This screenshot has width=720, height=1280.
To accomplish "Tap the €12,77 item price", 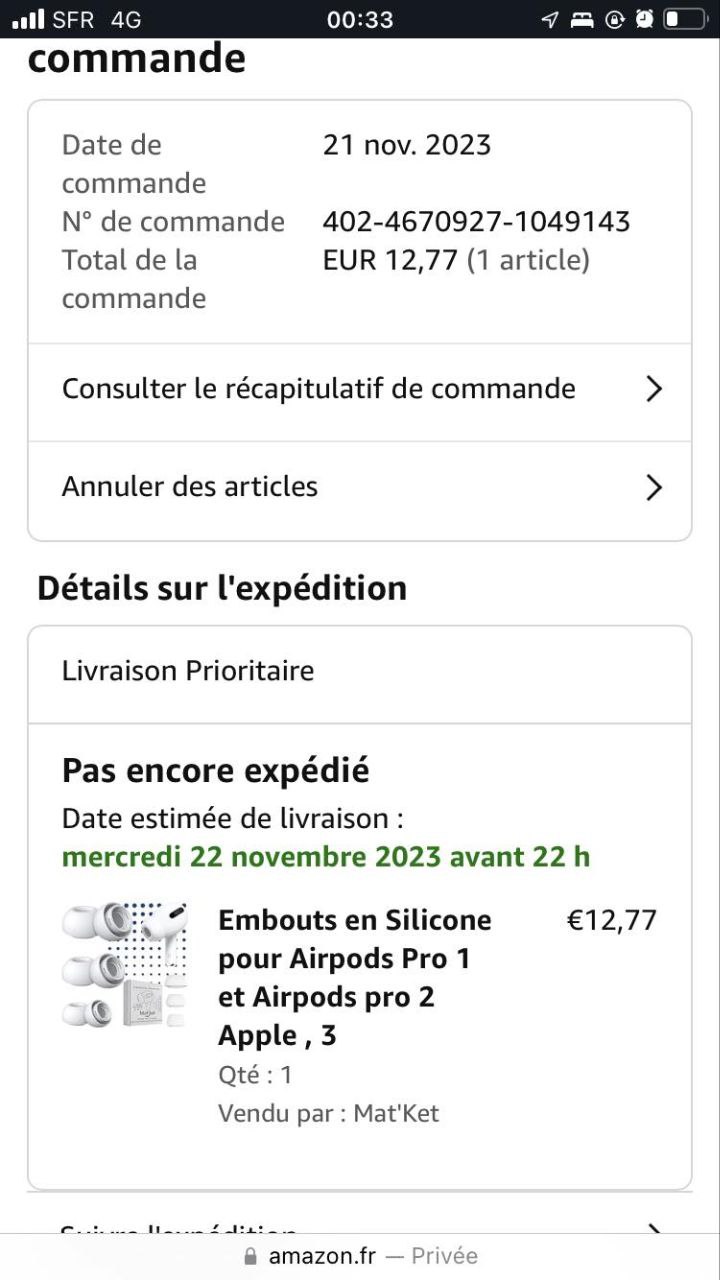I will tap(612, 920).
